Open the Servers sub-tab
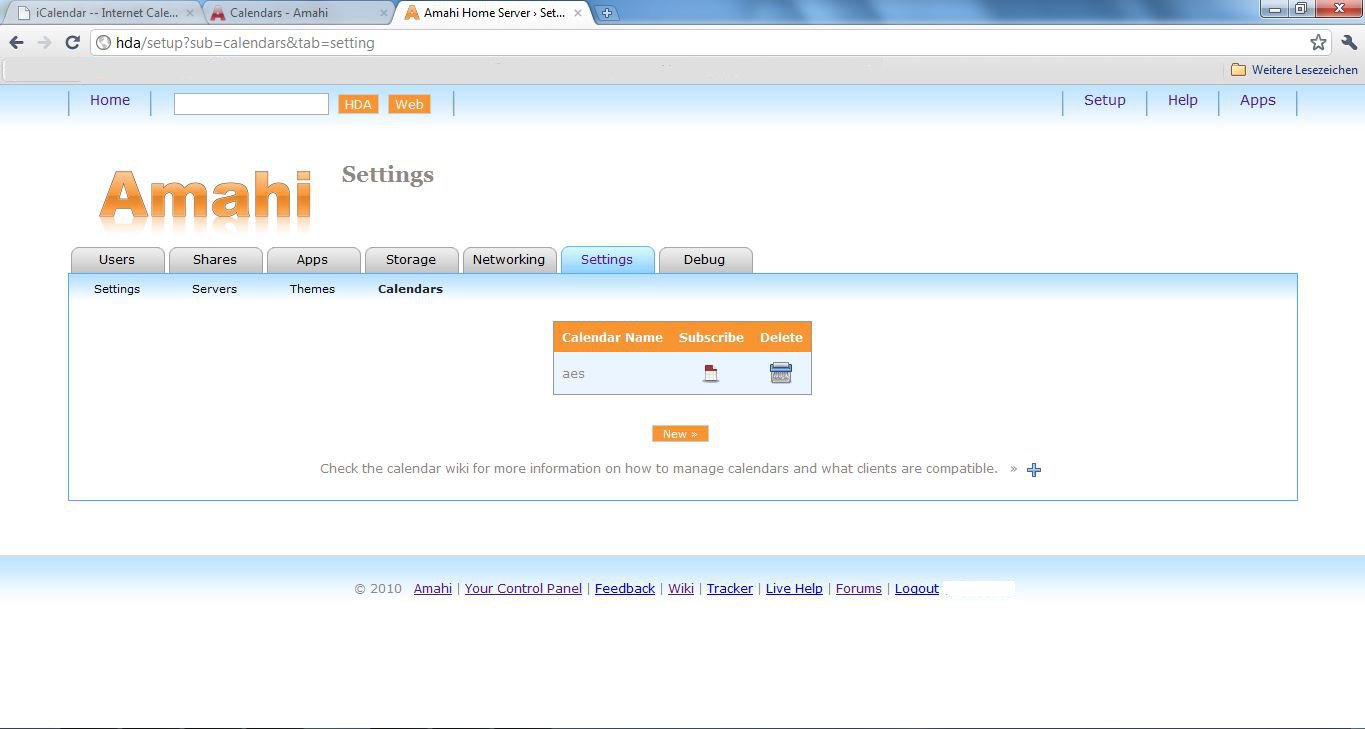The image size is (1365, 729). click(214, 289)
